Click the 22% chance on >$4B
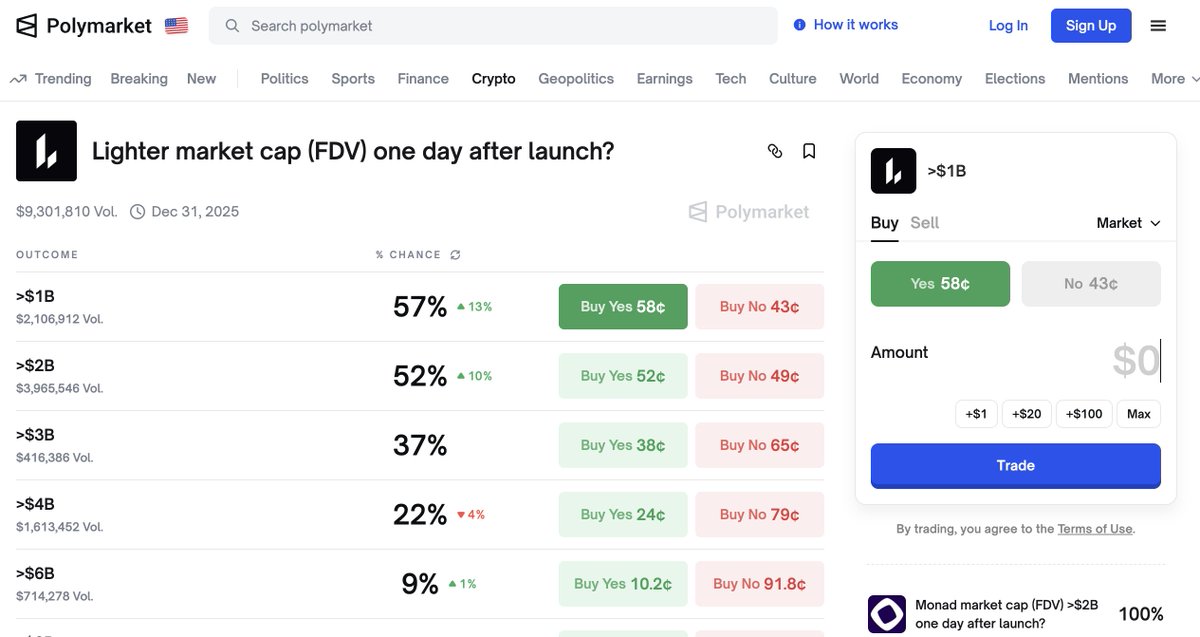Viewport: 1200px width, 637px height. point(420,514)
